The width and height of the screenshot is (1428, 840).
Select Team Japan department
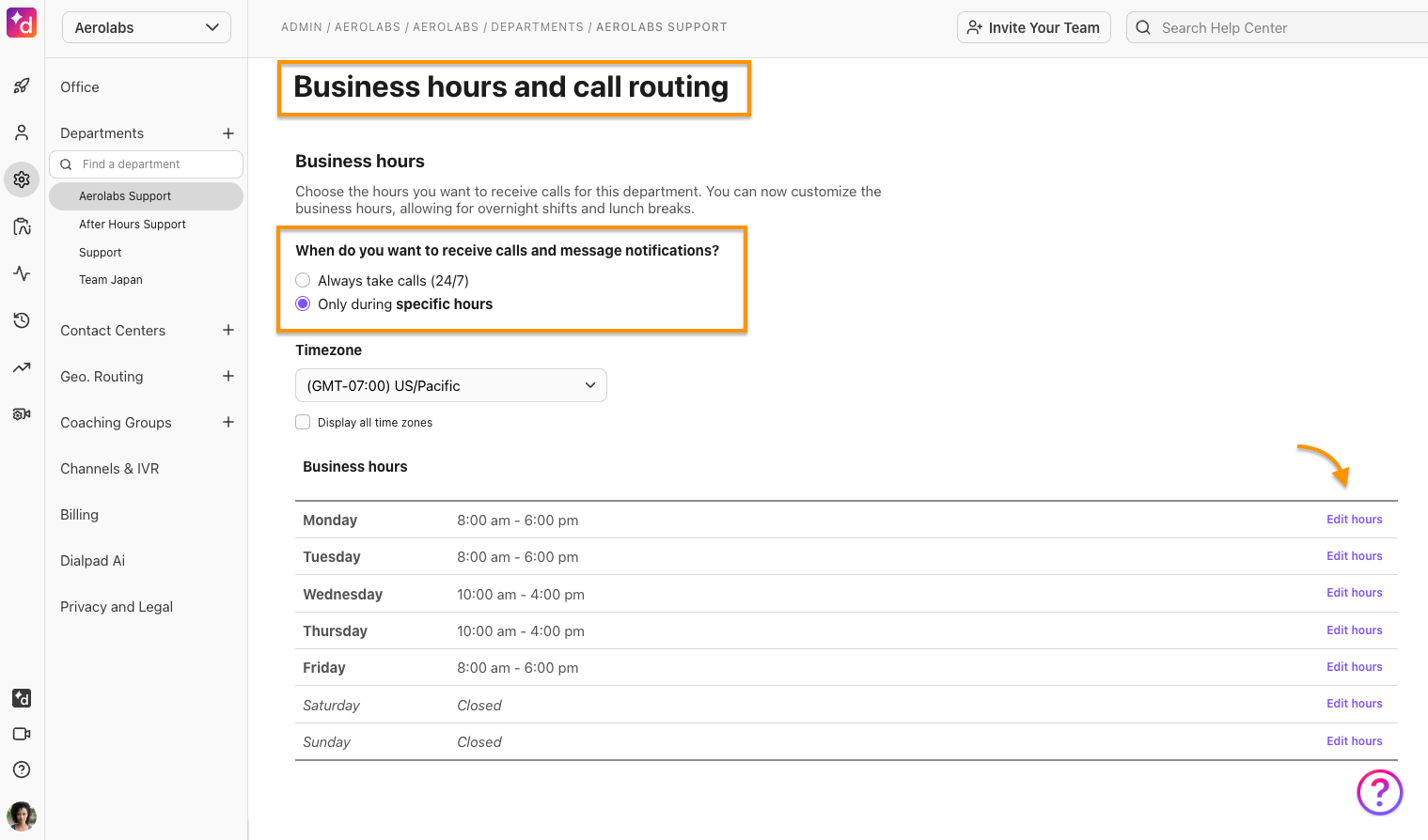point(111,280)
